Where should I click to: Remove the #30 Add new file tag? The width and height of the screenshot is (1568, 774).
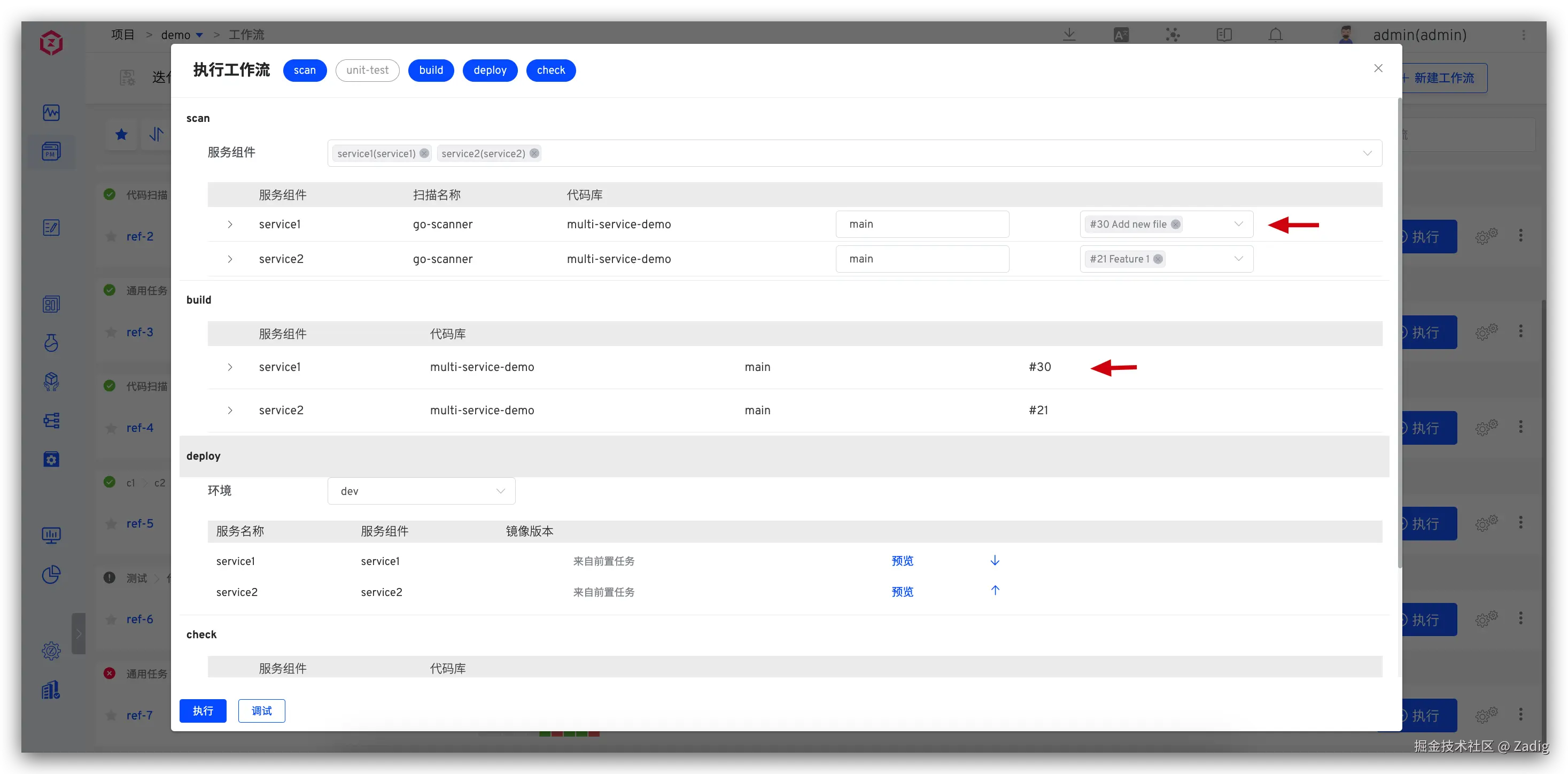tap(1175, 224)
